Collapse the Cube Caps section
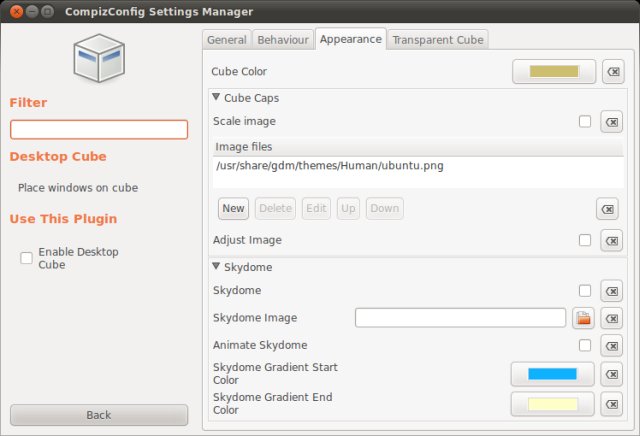Screen dimensions: 640x436 tap(216, 97)
